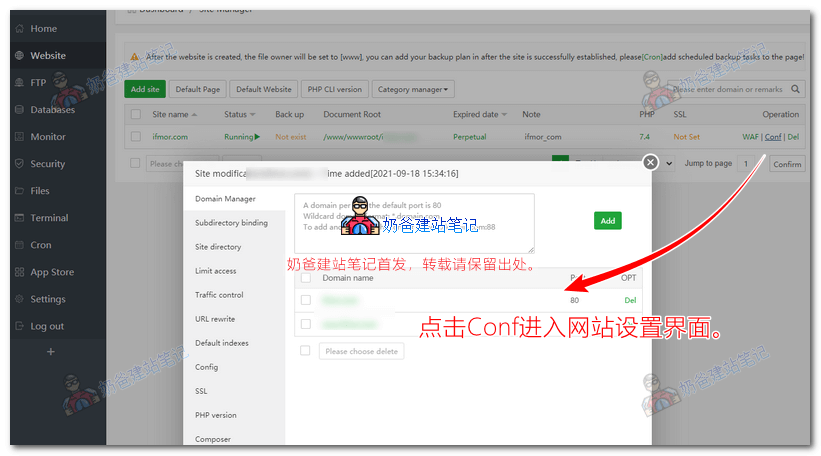This screenshot has height=456, width=821.
Task: Click the Databases sidebar icon
Action: pyautogui.click(x=20, y=110)
